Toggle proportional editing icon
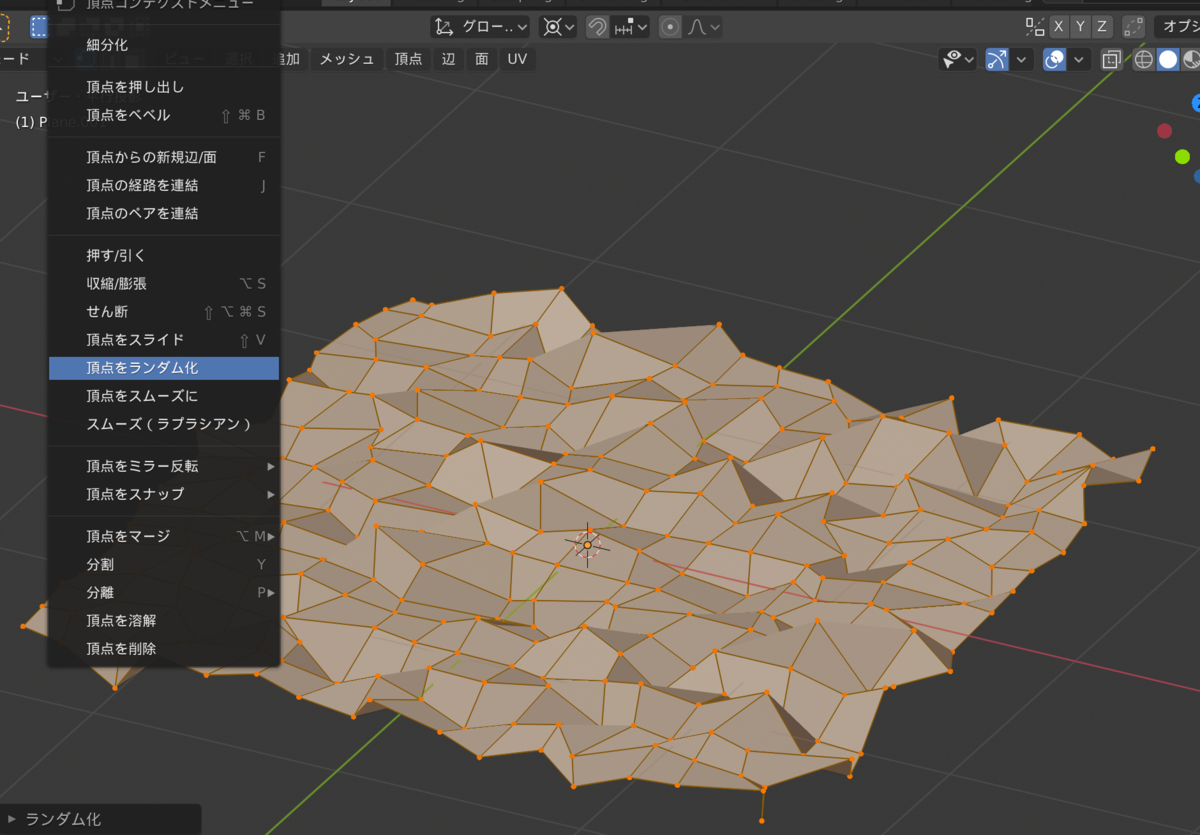The width and height of the screenshot is (1200, 835). point(670,27)
